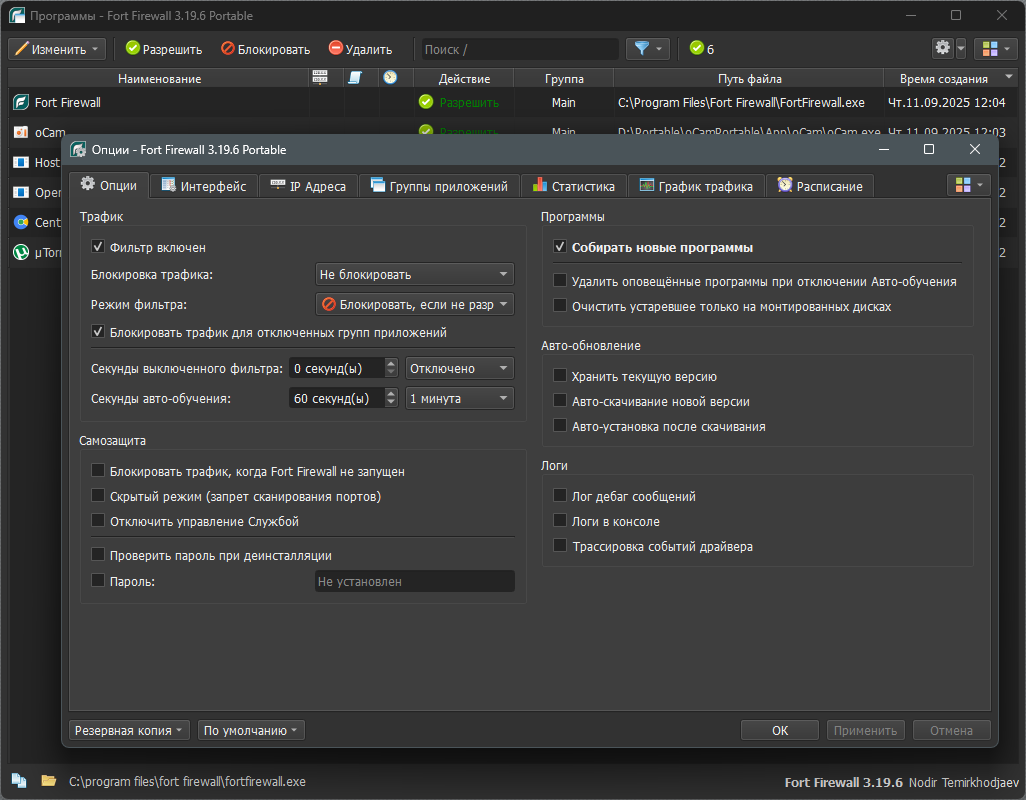This screenshot has width=1026, height=800.
Task: Click the Поиск search field
Action: click(520, 49)
